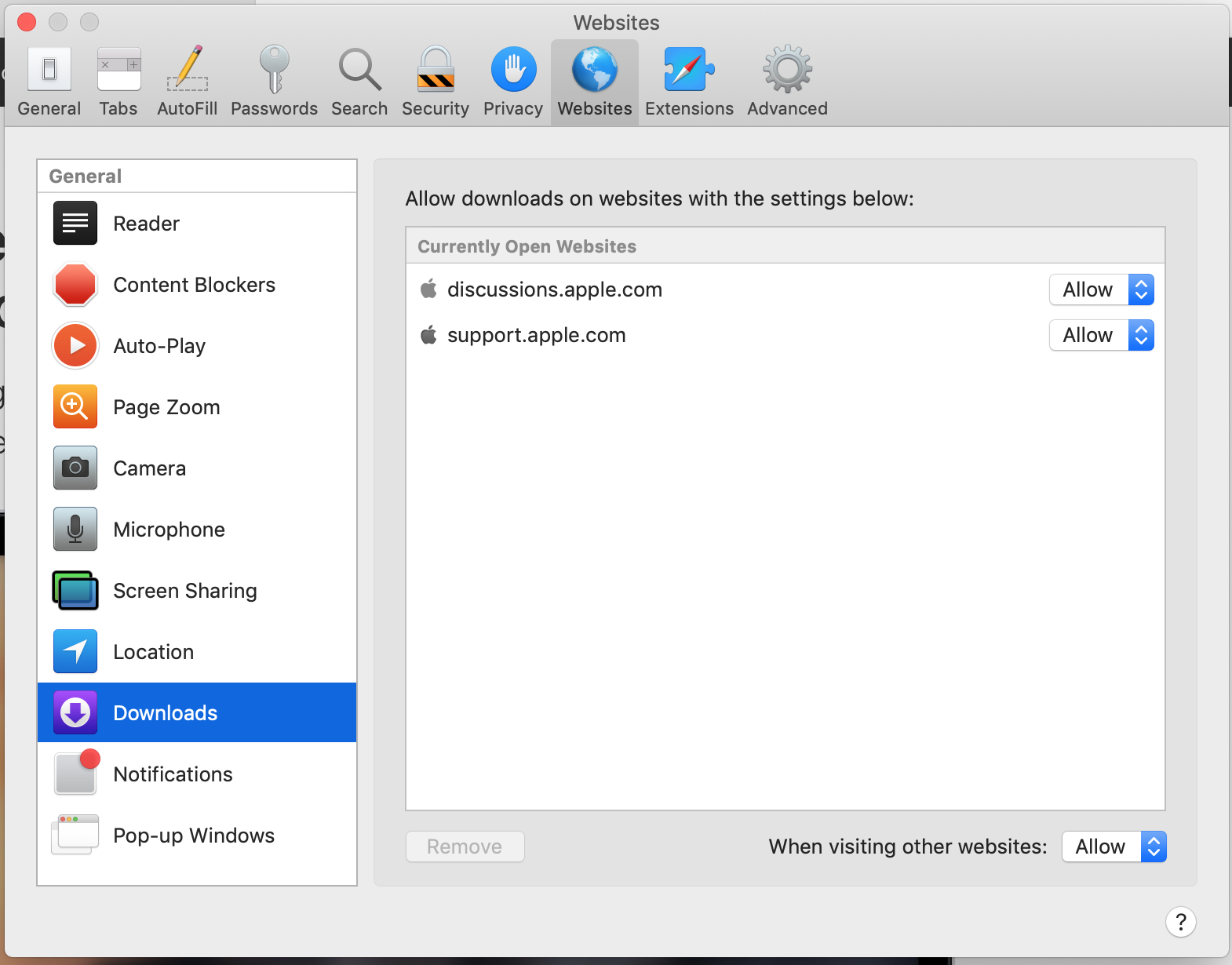Click the General sidebar section header

tap(86, 177)
